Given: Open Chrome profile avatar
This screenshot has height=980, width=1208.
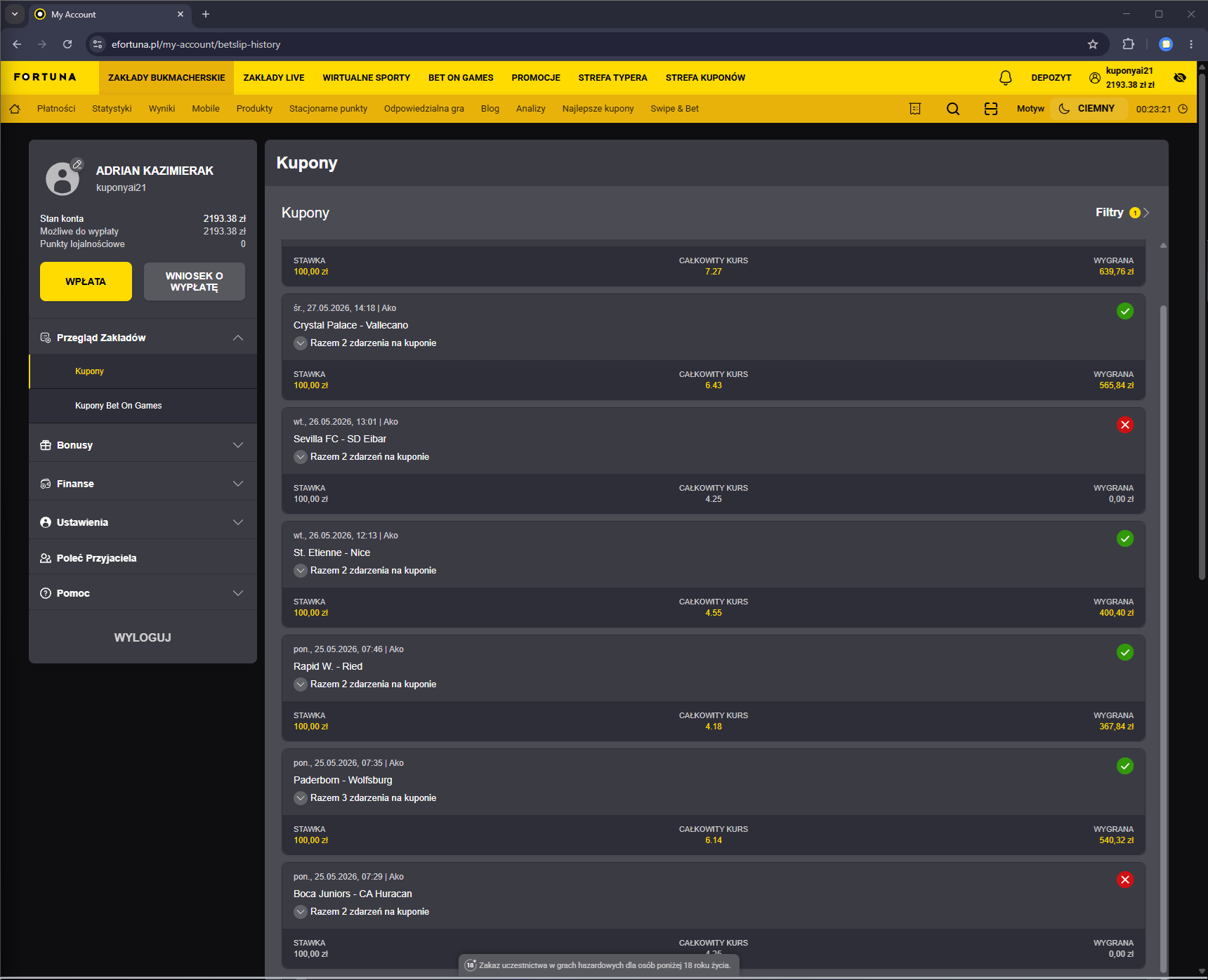Looking at the screenshot, I should 1166,44.
